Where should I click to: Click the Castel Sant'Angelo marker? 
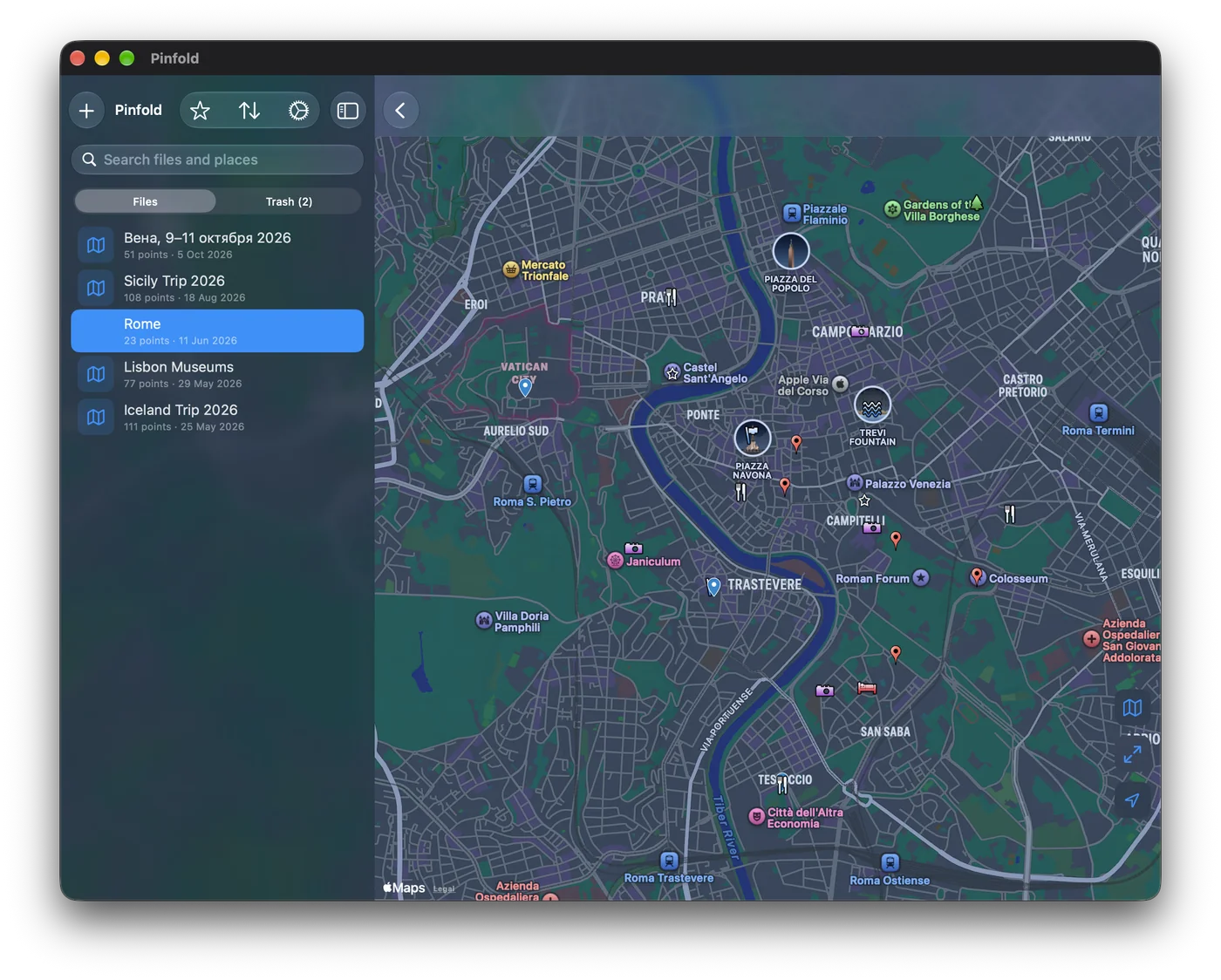click(x=672, y=372)
